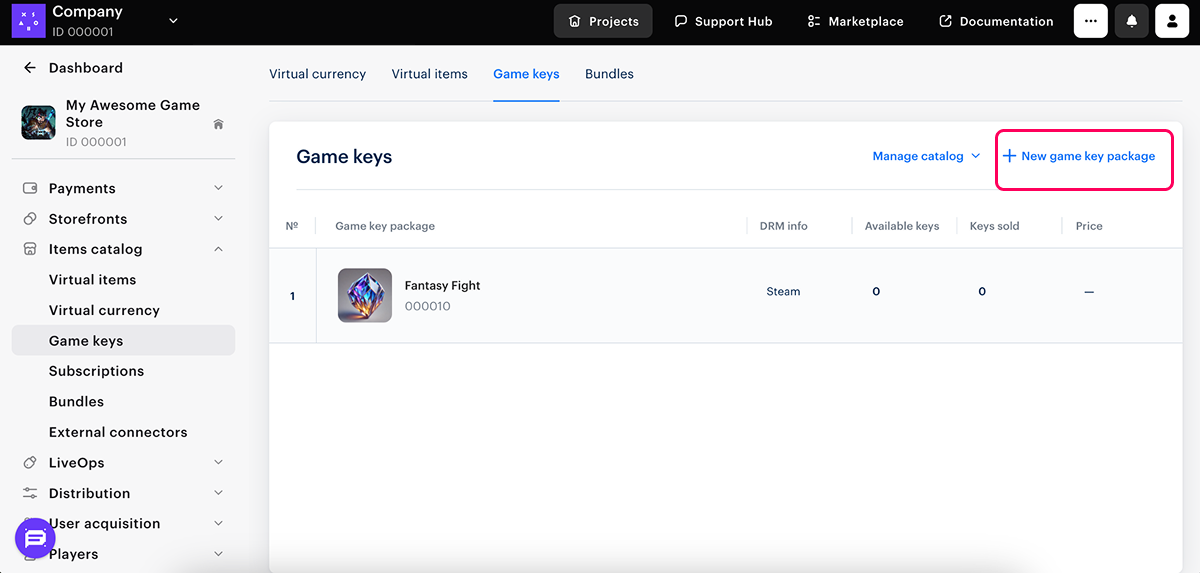Open the chat support bubble
The height and width of the screenshot is (573, 1200).
(x=35, y=538)
